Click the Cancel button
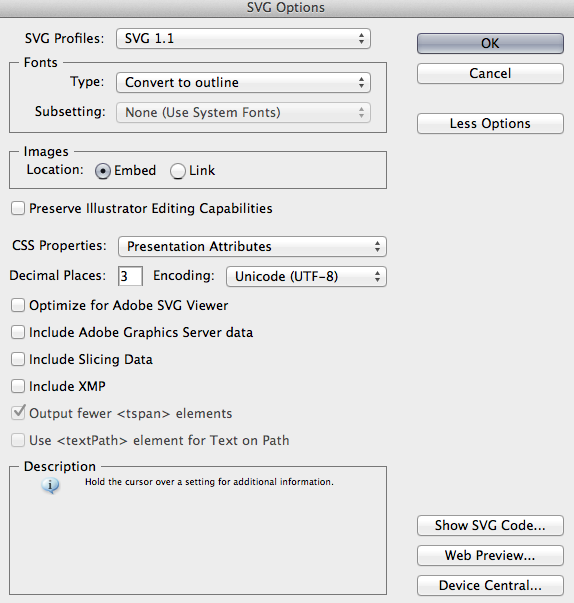 (x=490, y=73)
